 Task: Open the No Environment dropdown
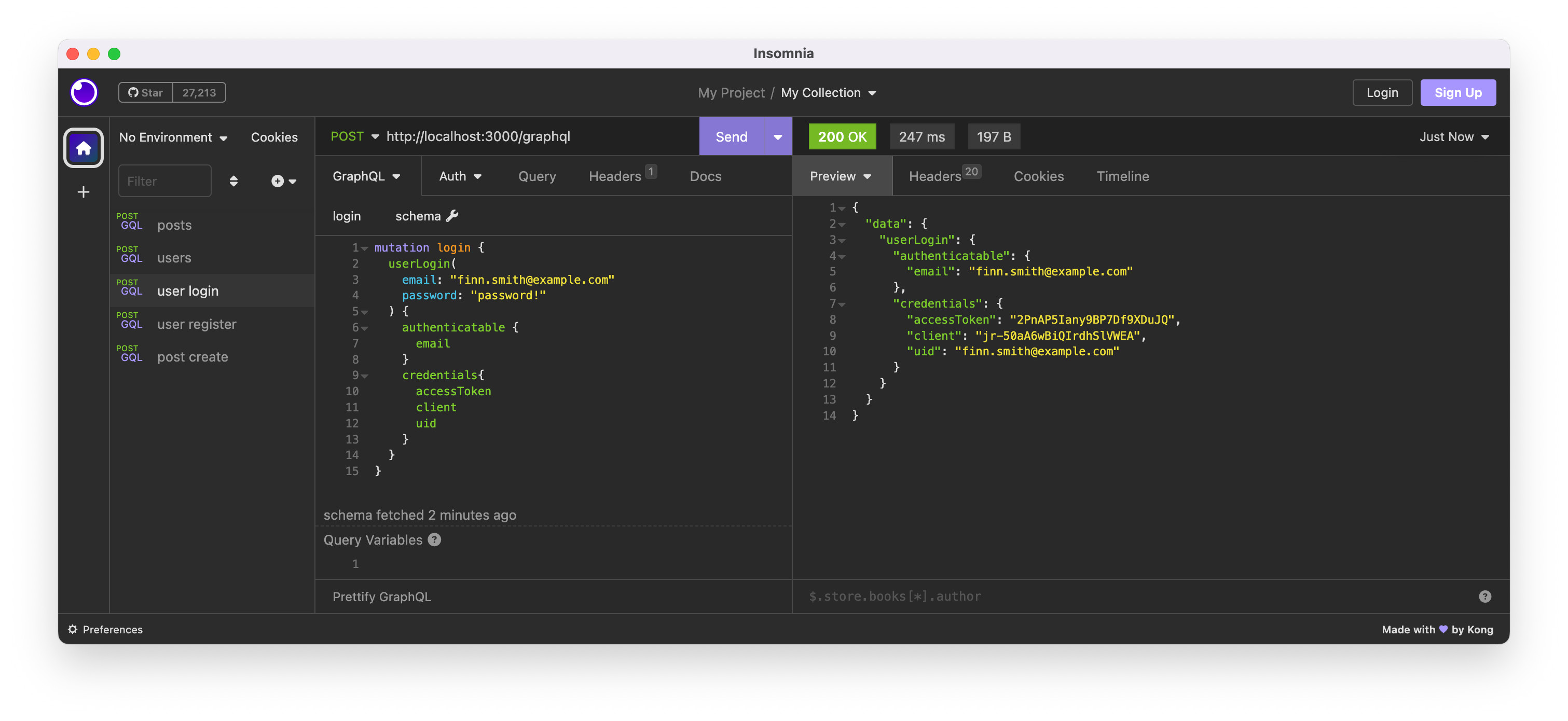173,137
